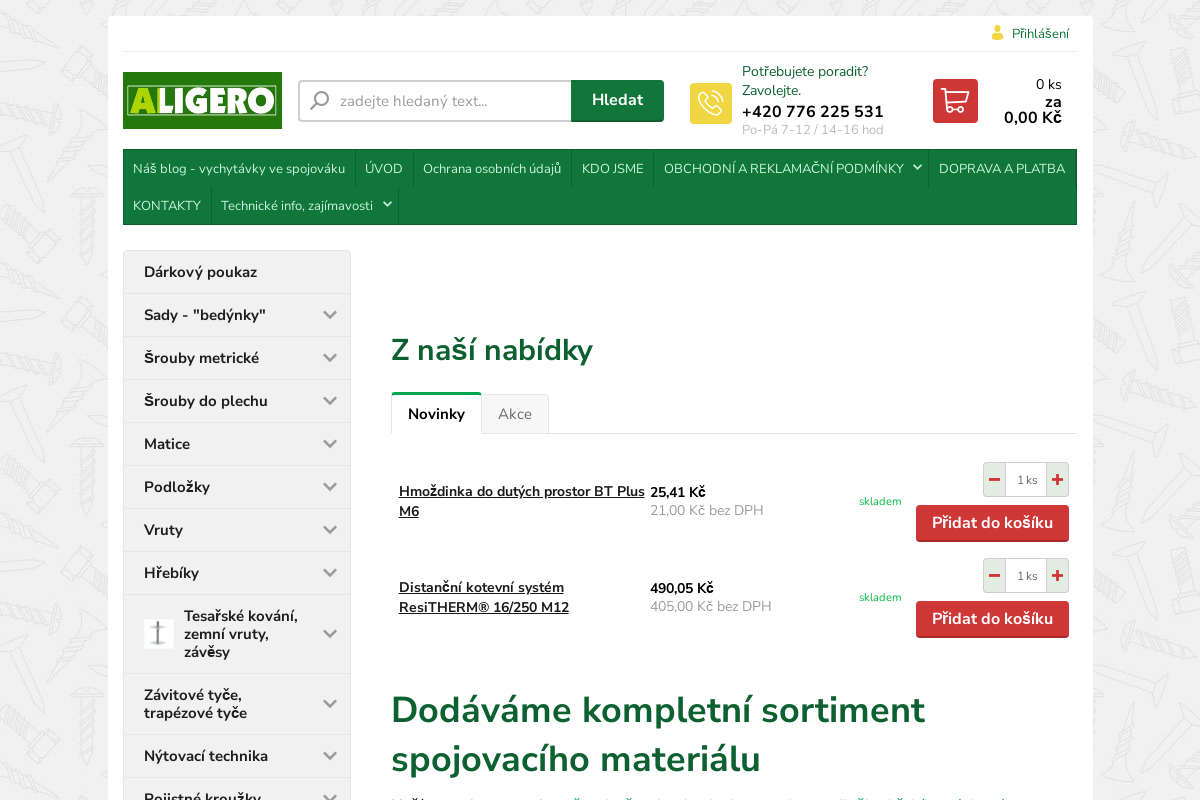This screenshot has width=1200, height=800.
Task: Open the Distanční kotevní systém ResiTHERM product link
Action: point(483,596)
